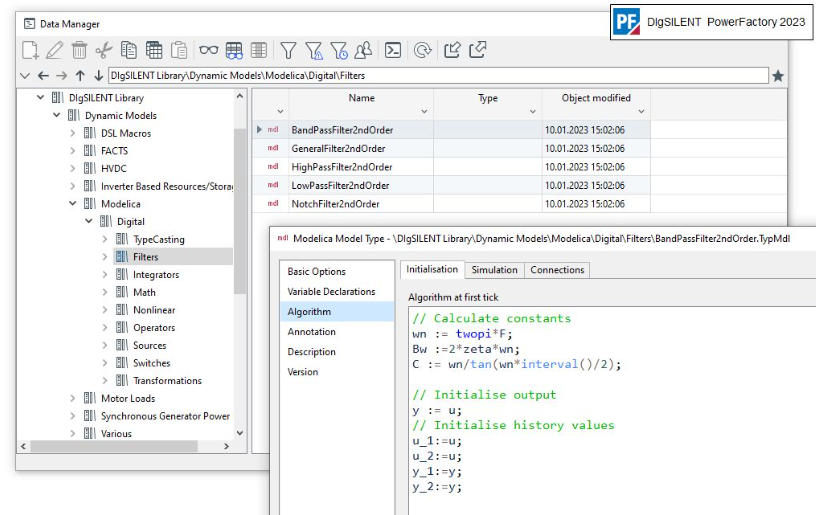Open the Type column filter dropdown
Viewport: 816px width, 515px height.
pyautogui.click(x=532, y=112)
